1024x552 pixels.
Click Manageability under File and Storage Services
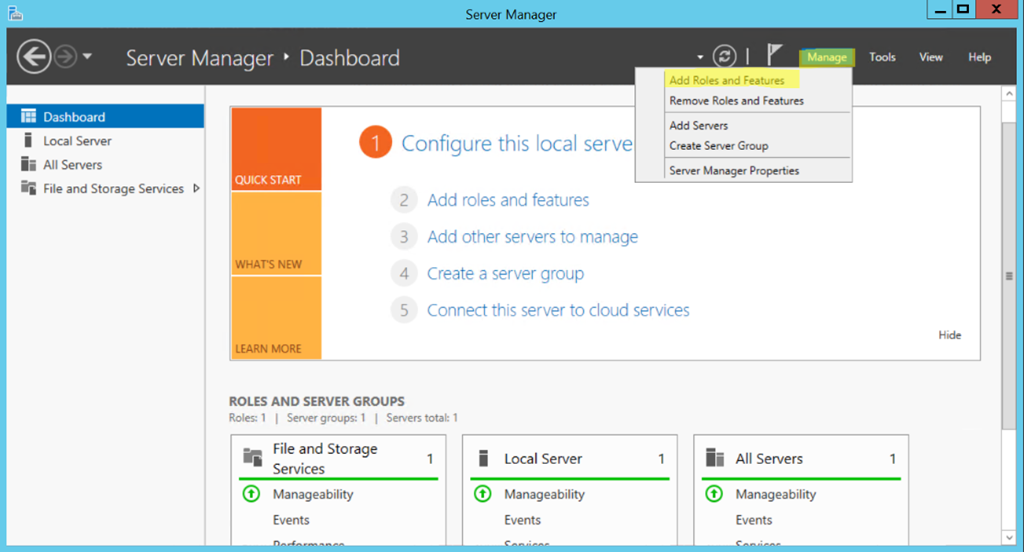[313, 495]
